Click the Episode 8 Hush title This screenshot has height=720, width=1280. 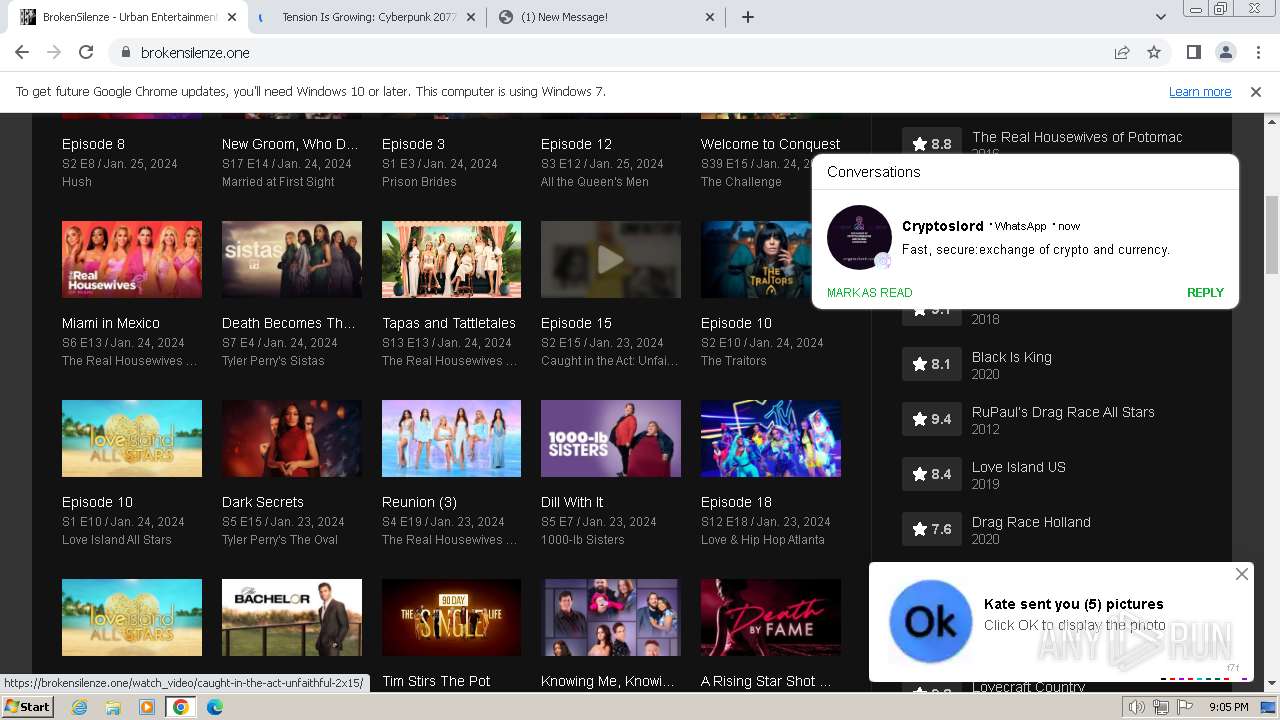click(x=94, y=144)
